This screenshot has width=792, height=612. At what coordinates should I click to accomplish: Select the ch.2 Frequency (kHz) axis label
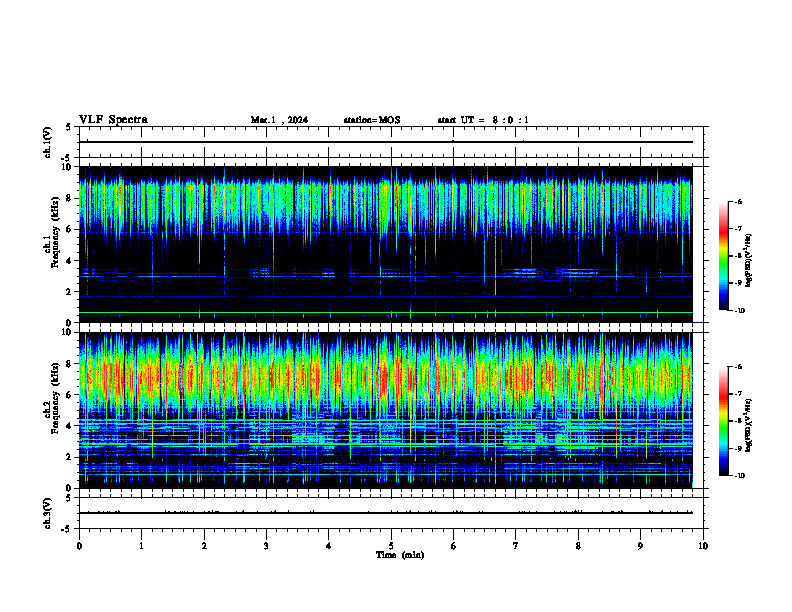click(53, 398)
